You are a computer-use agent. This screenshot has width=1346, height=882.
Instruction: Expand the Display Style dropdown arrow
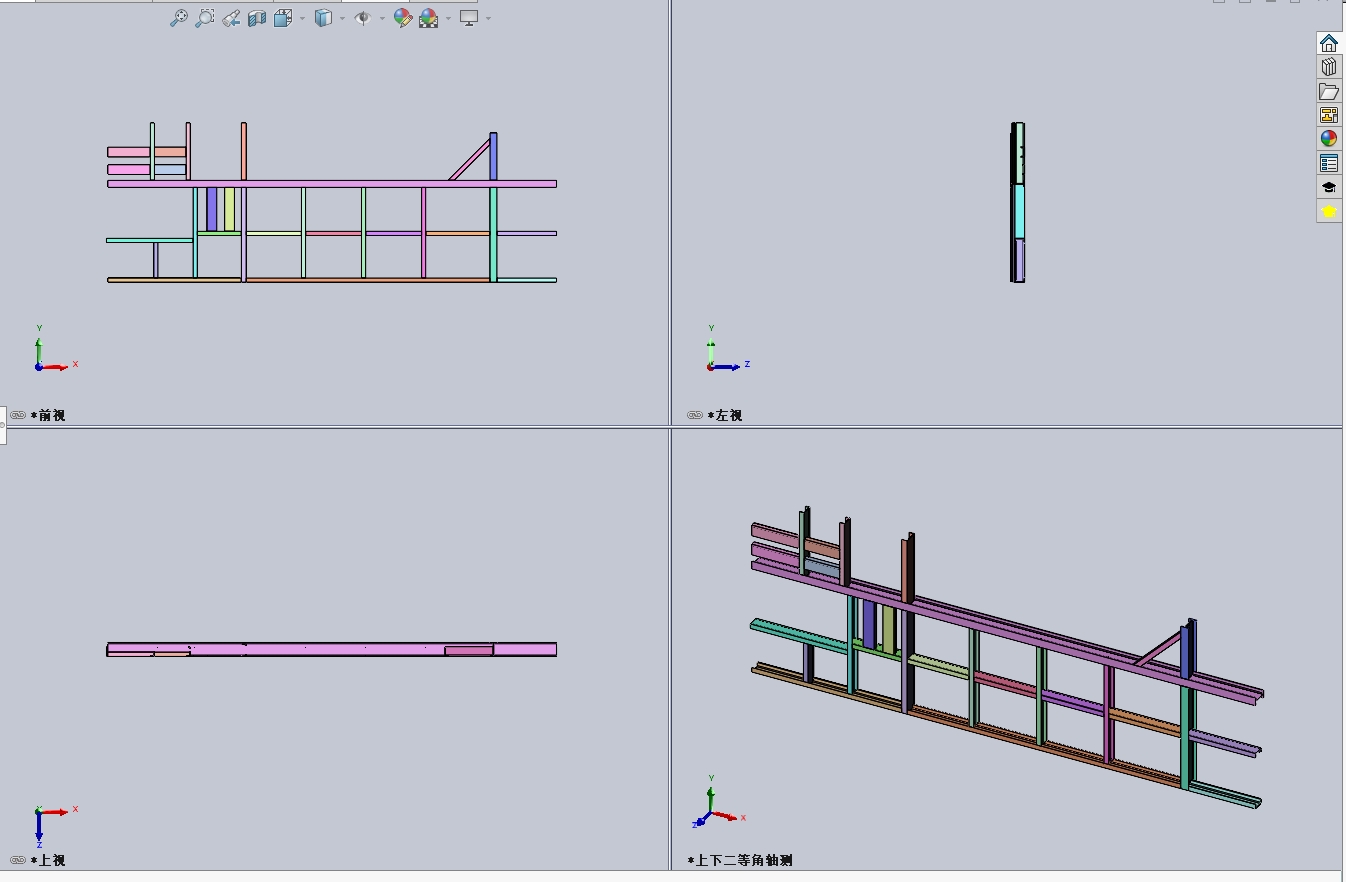342,18
